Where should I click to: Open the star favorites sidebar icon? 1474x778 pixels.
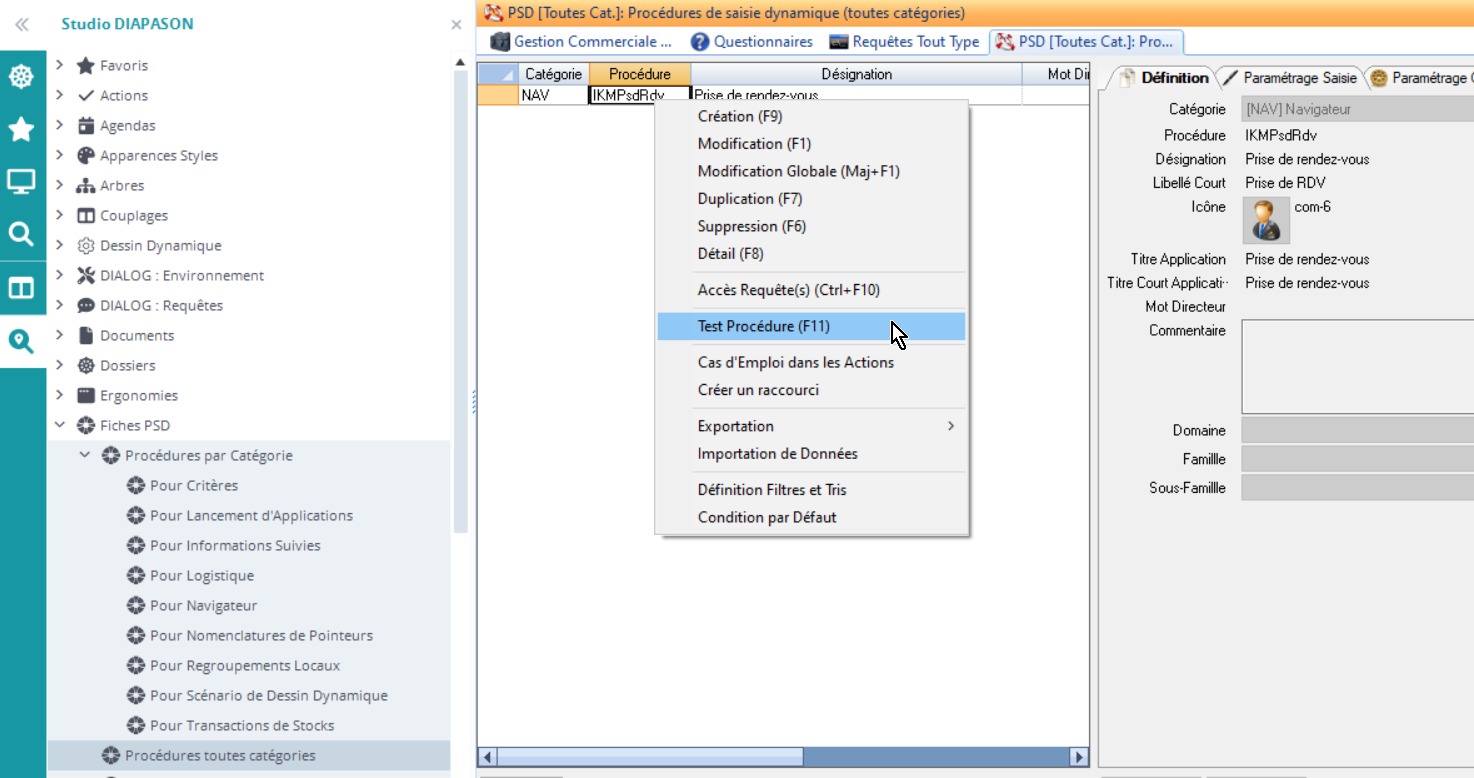[x=21, y=129]
